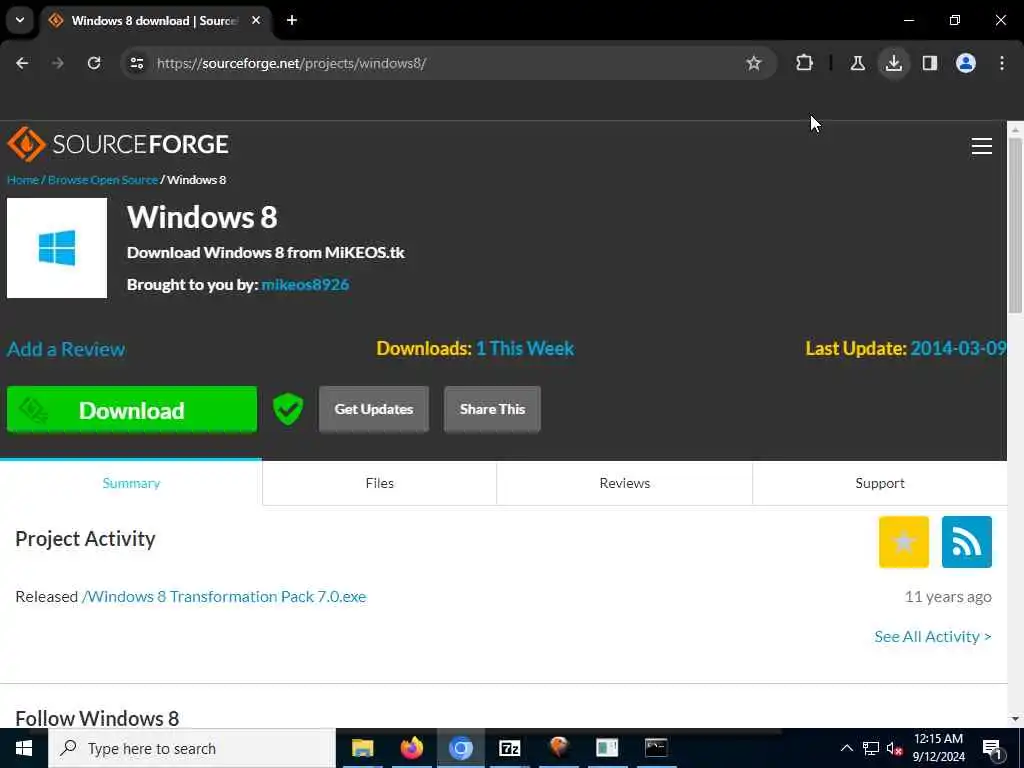Expand the tab search dropdown
This screenshot has height=768, width=1024.
pos(20,20)
